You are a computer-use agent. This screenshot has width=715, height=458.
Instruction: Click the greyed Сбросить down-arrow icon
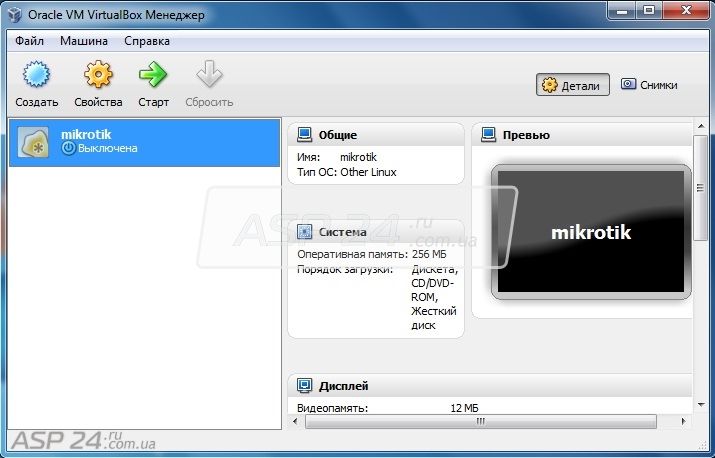pyautogui.click(x=209, y=74)
